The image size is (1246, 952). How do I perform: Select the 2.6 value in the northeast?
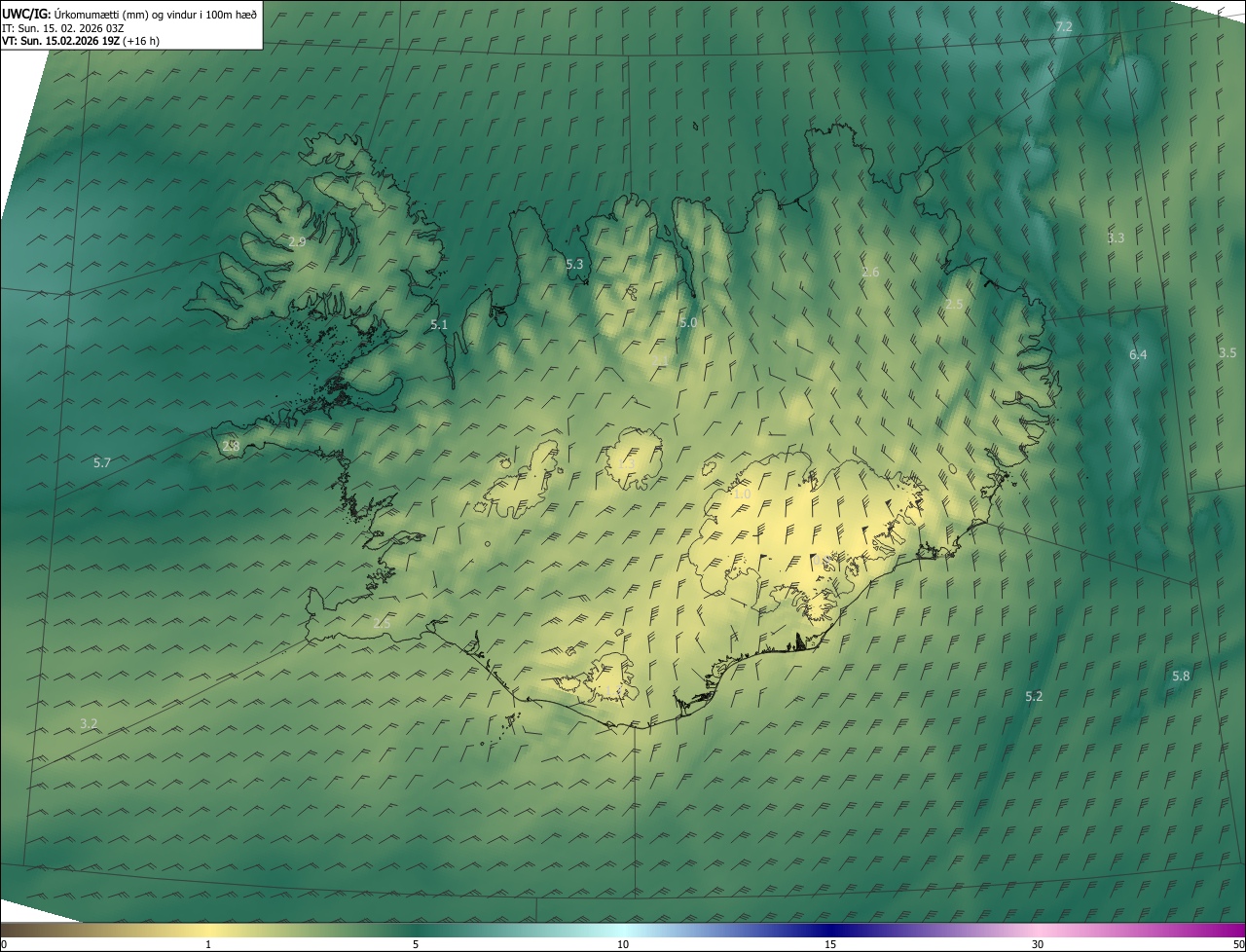[870, 272]
